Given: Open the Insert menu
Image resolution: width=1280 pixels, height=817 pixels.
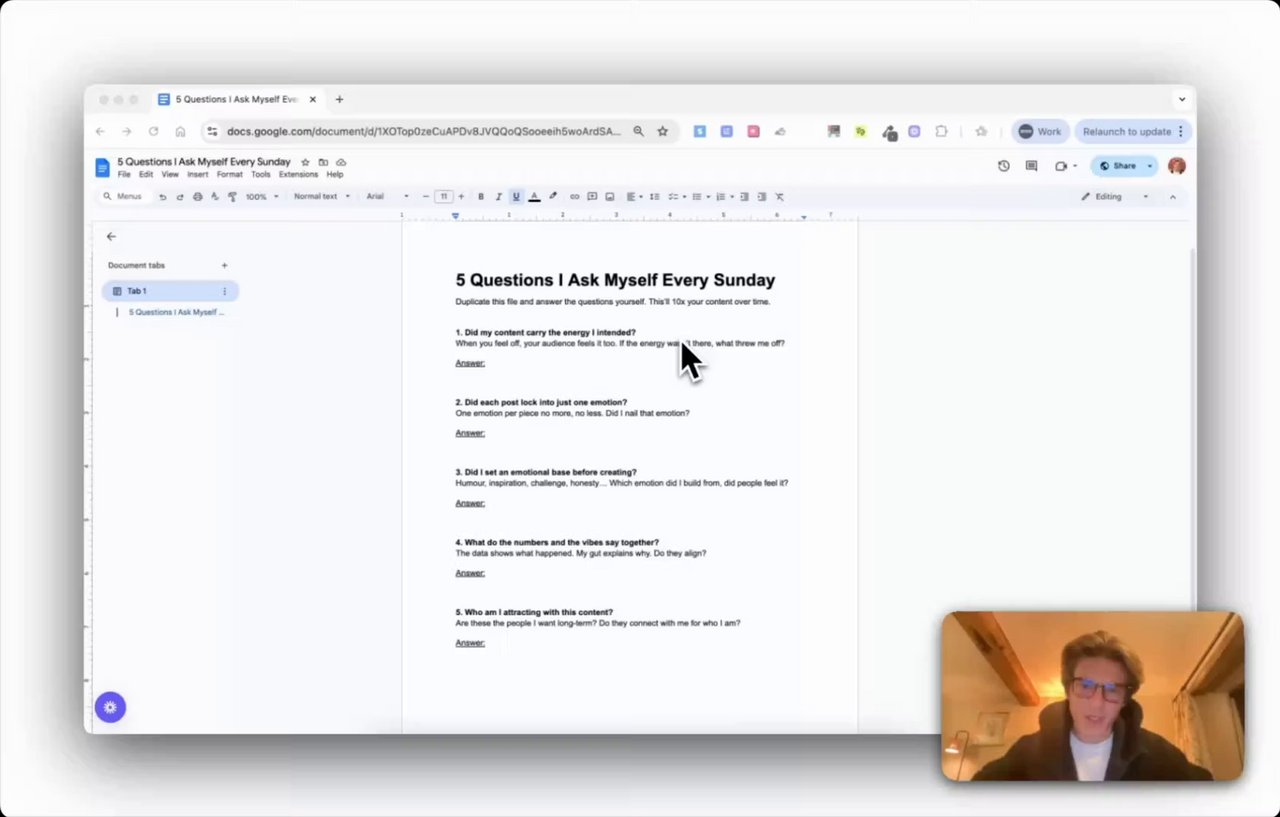Looking at the screenshot, I should point(198,174).
